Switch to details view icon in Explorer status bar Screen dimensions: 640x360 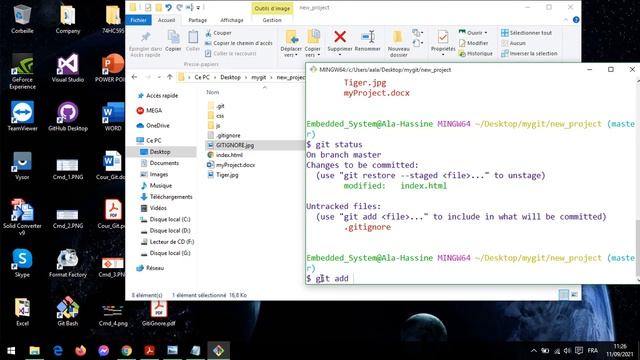[563, 294]
